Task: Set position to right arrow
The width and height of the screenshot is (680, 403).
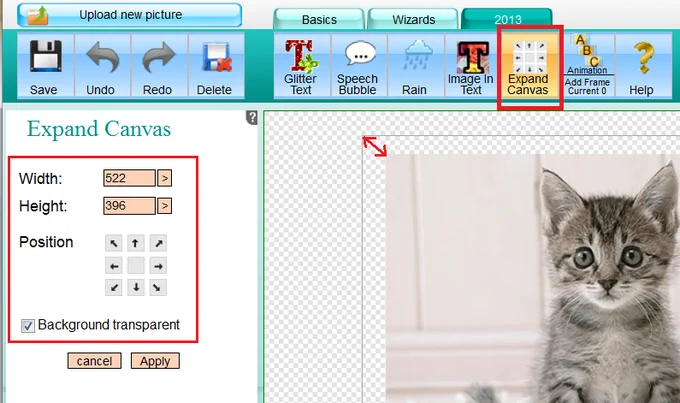Action: point(158,265)
